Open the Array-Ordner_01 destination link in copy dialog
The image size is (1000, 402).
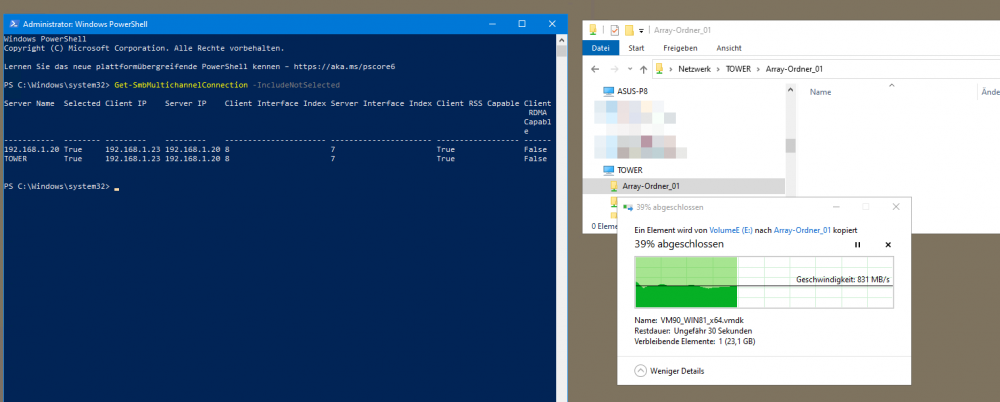tap(802, 230)
